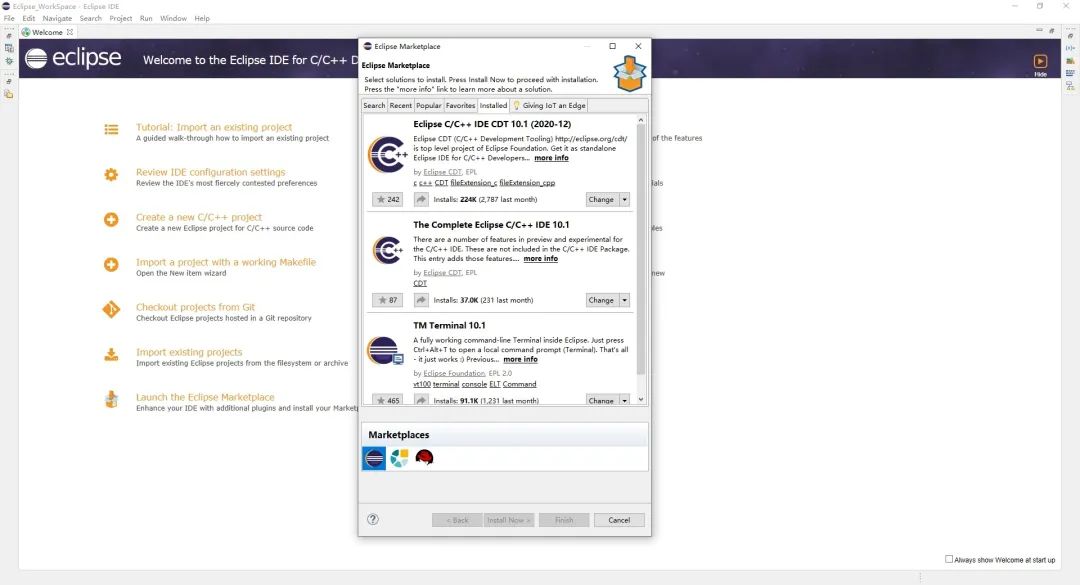Open more info link for Eclipse CDT 10.1
Image resolution: width=1080 pixels, height=585 pixels.
(x=551, y=158)
